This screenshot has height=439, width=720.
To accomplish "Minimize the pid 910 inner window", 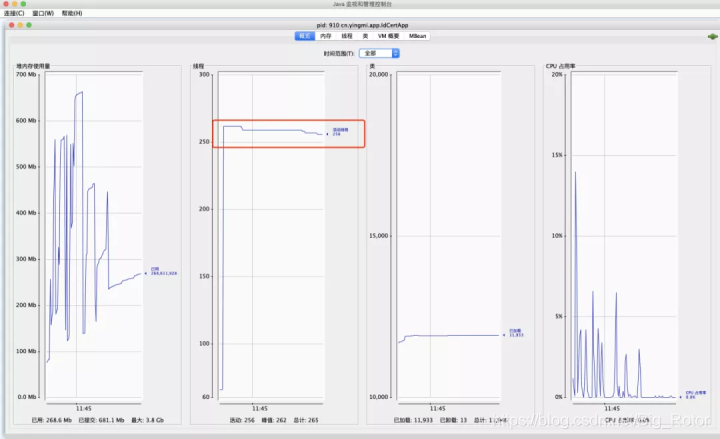I will tap(20, 25).
